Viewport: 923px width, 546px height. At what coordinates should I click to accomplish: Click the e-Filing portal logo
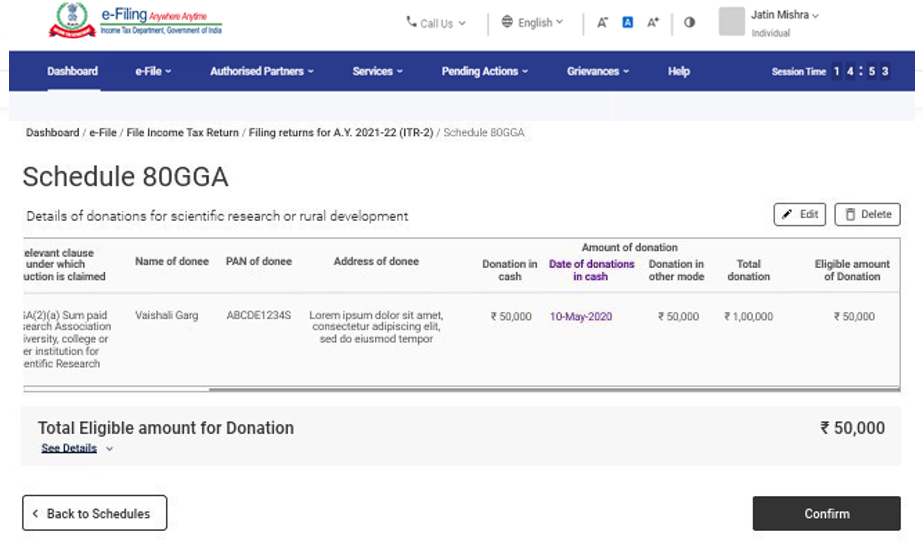[135, 22]
